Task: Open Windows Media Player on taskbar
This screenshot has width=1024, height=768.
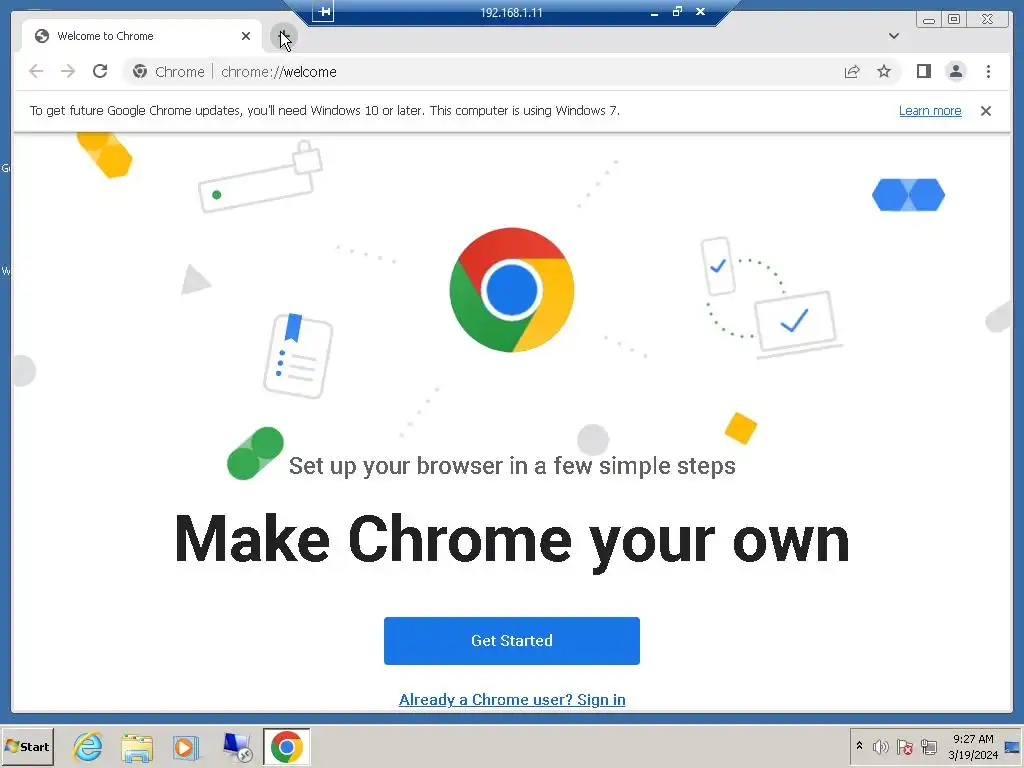Action: (185, 747)
